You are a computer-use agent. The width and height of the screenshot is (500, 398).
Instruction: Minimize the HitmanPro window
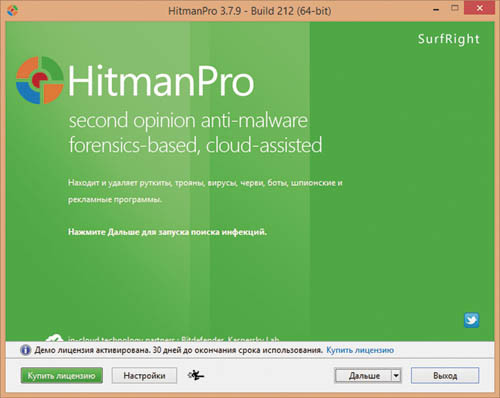436,10
